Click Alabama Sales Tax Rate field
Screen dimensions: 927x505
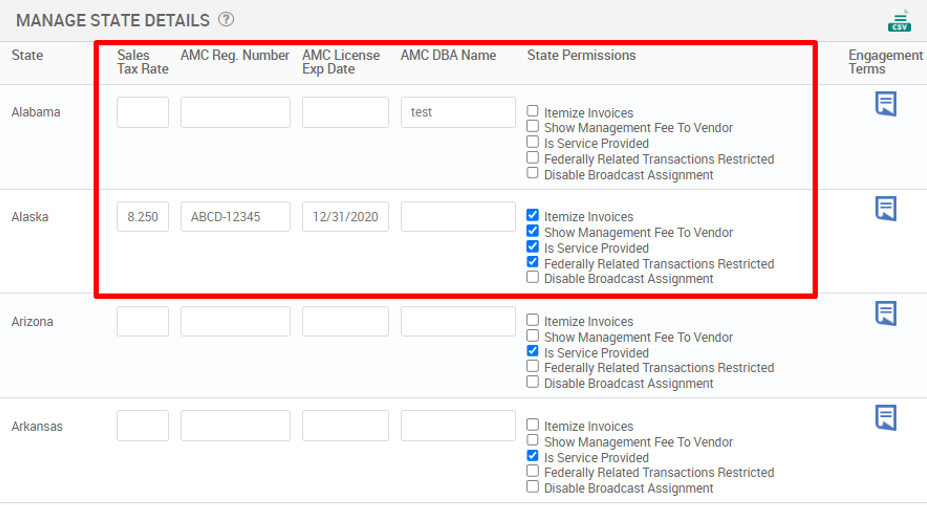142,112
